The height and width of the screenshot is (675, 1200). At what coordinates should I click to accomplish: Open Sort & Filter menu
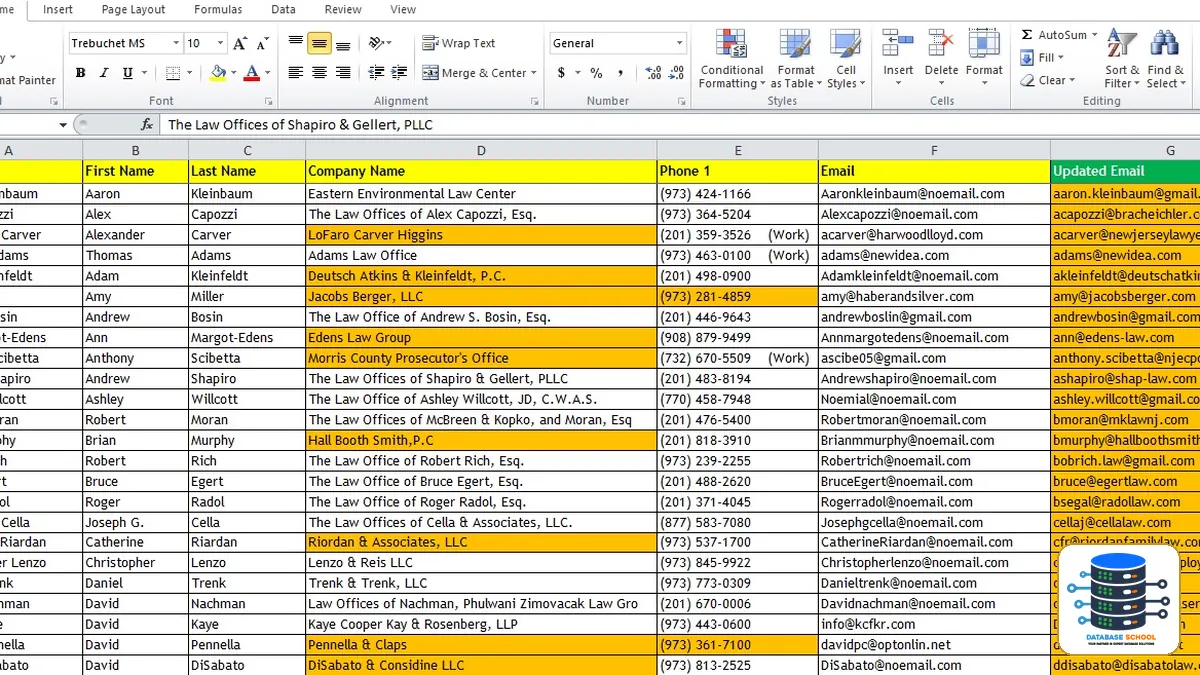1122,59
